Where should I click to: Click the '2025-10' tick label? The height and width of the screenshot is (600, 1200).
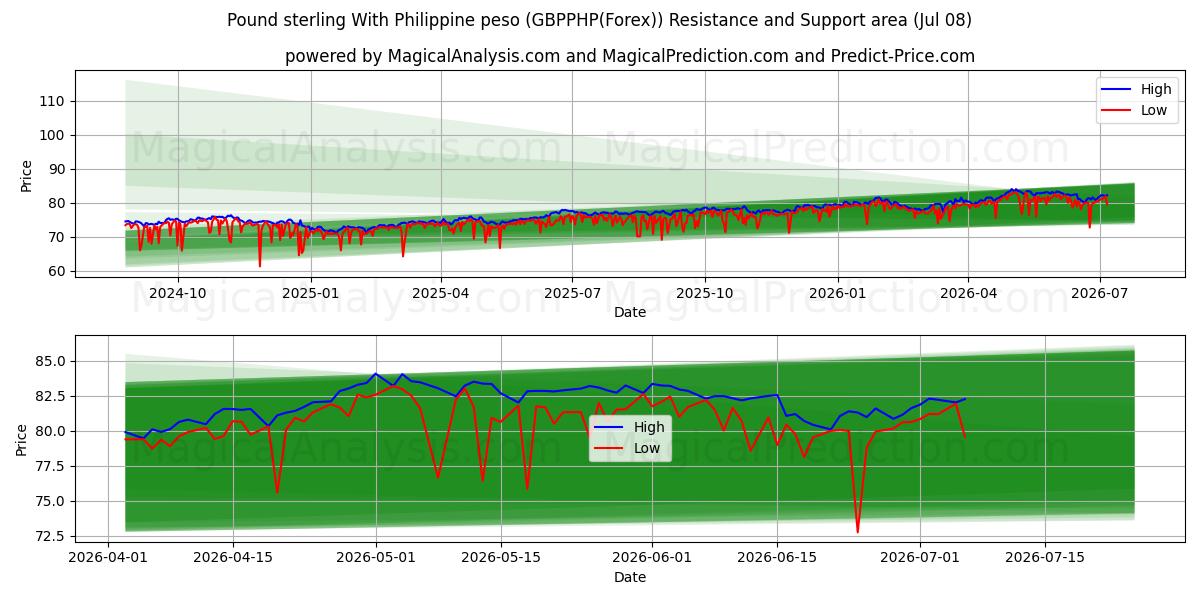pyautogui.click(x=704, y=293)
